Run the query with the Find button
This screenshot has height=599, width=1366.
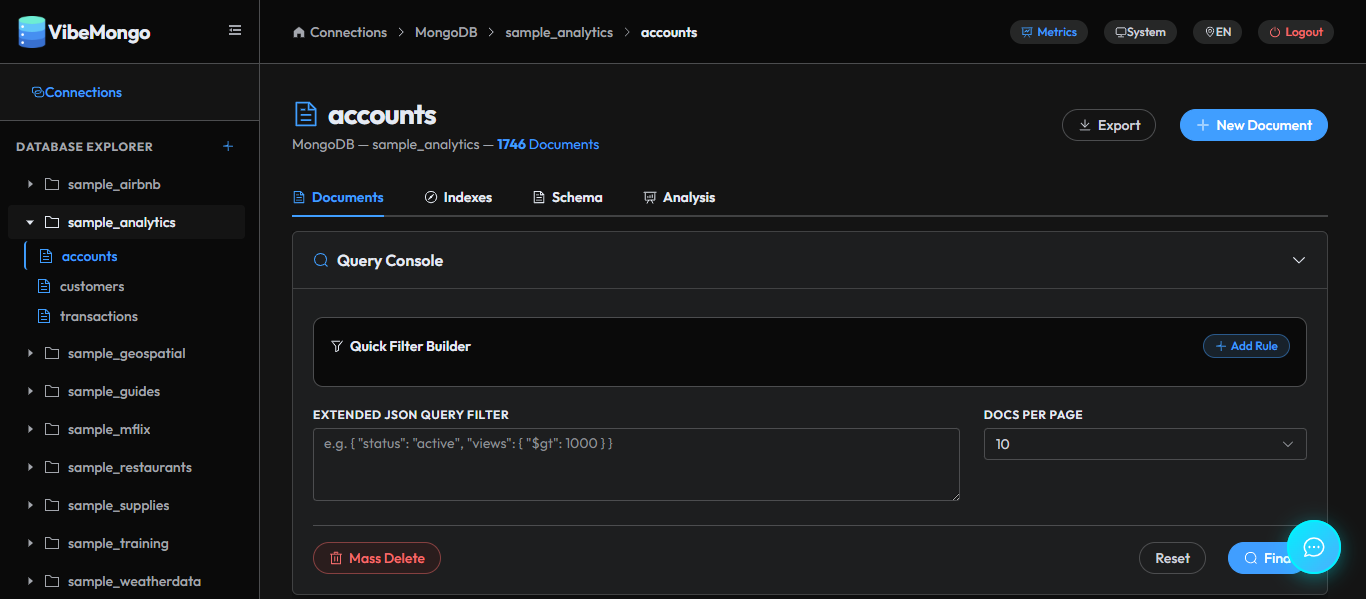[x=1267, y=558]
